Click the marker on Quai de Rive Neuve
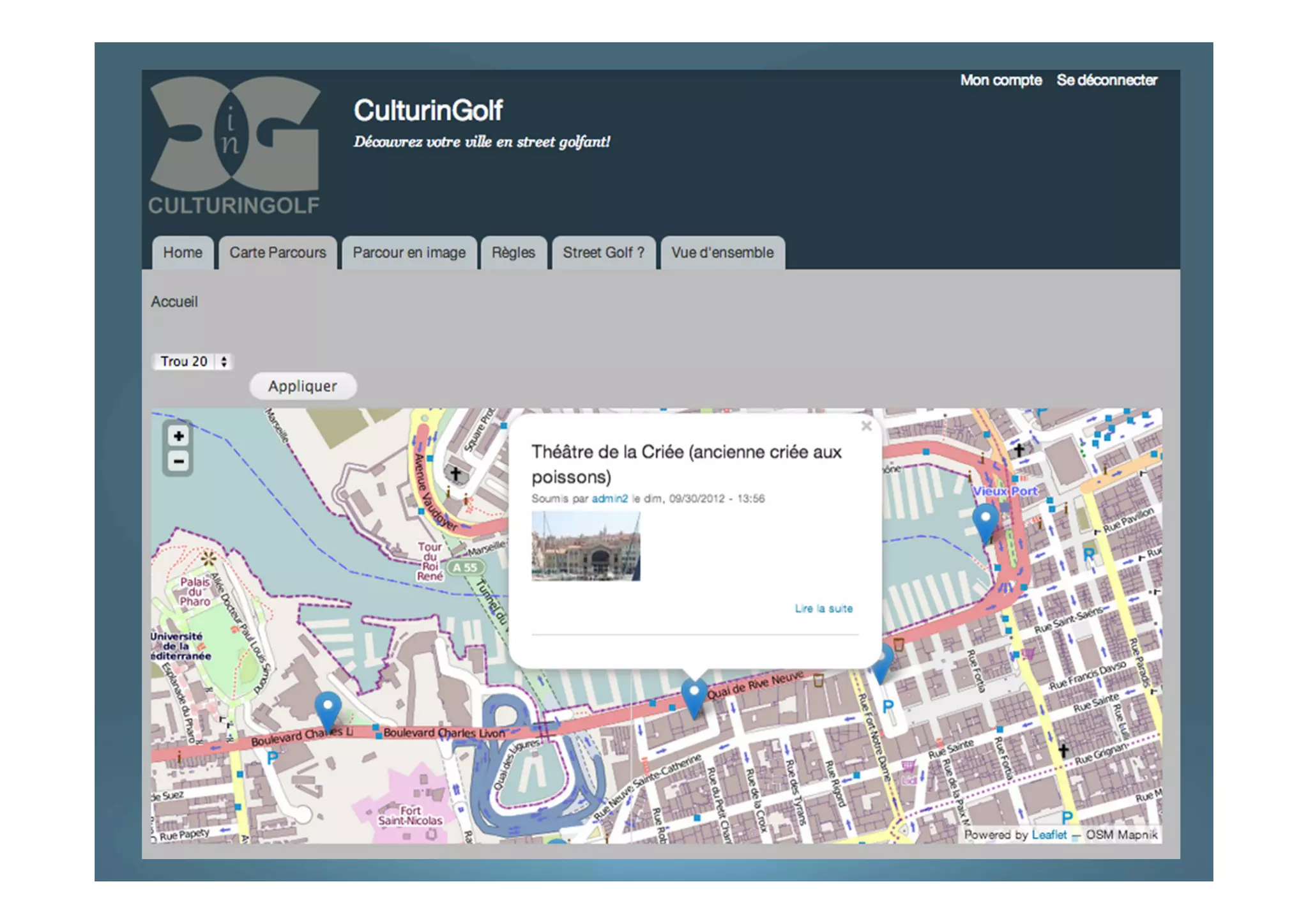 694,696
